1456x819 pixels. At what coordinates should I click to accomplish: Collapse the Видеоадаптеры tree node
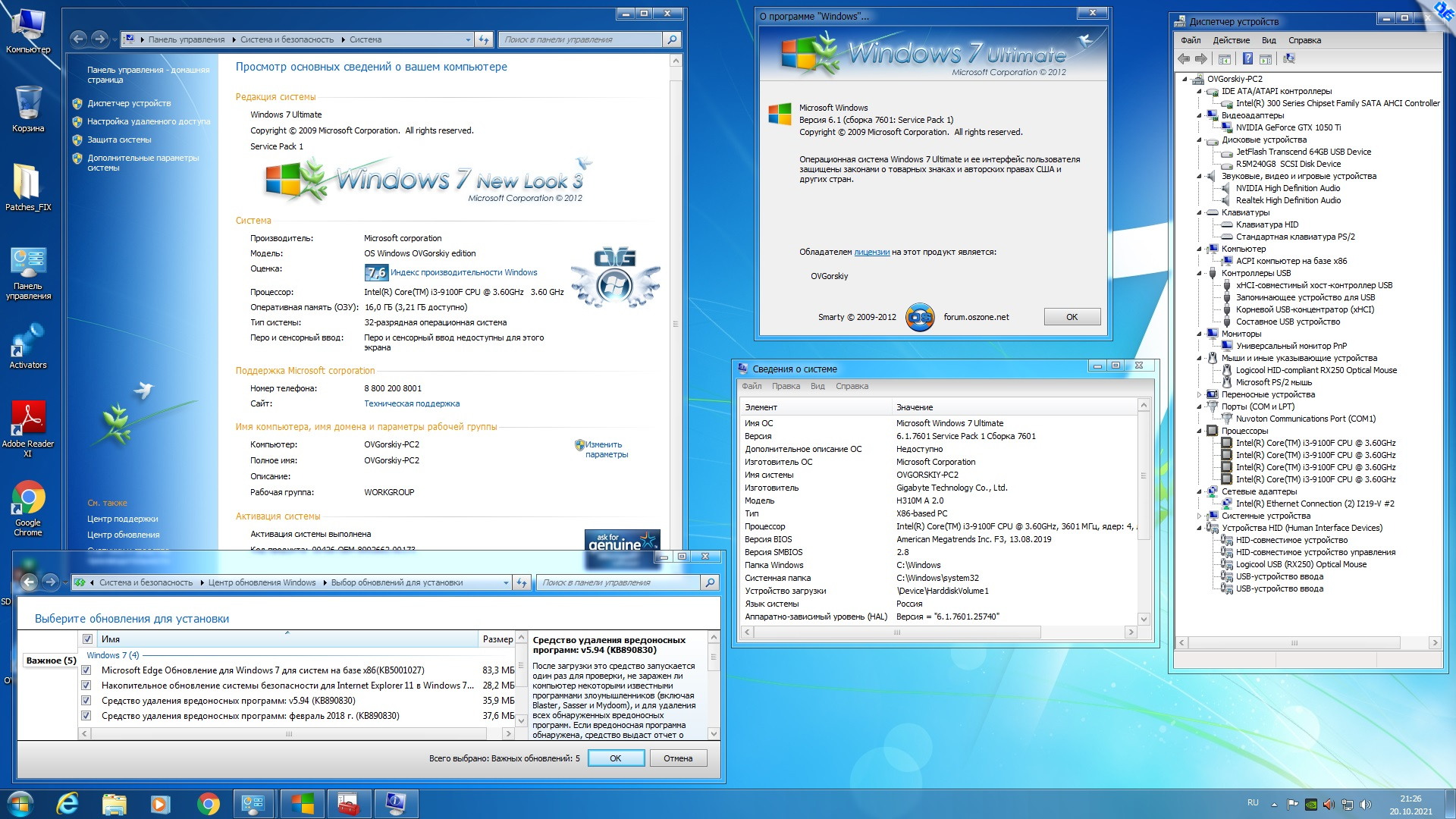(1200, 115)
